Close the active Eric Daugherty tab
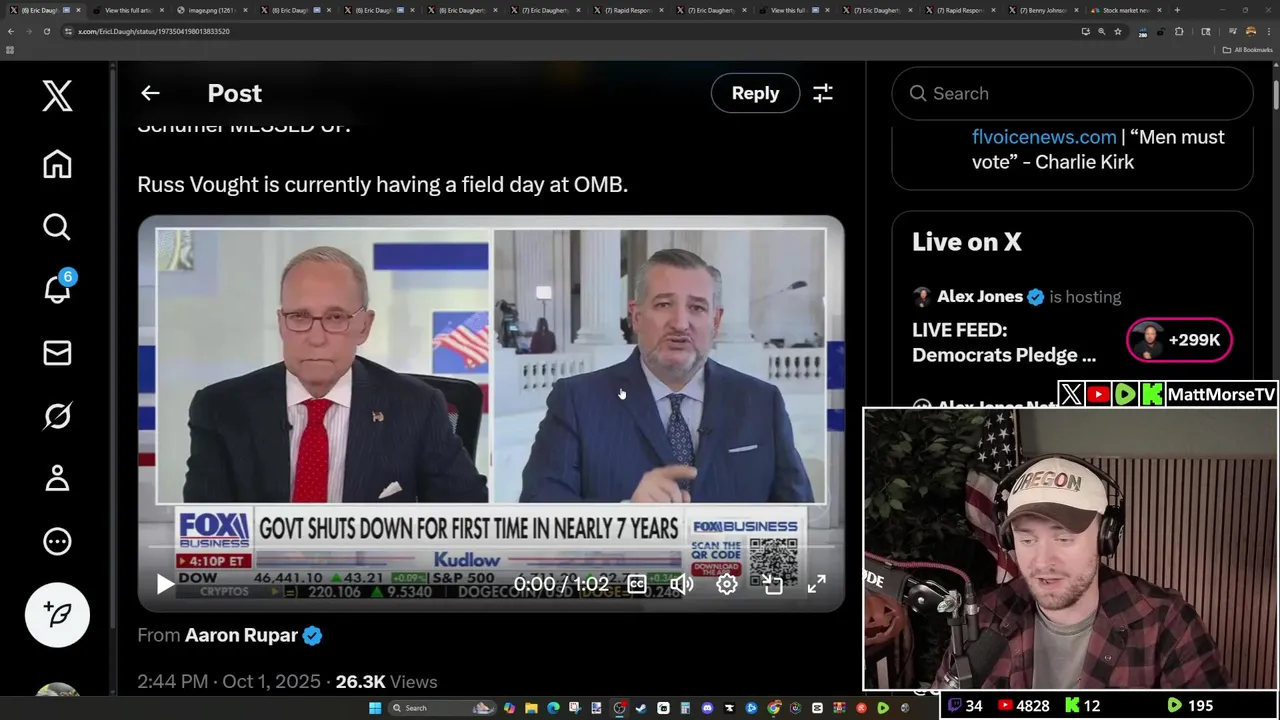Screen dimensions: 1280x720 [78, 10]
